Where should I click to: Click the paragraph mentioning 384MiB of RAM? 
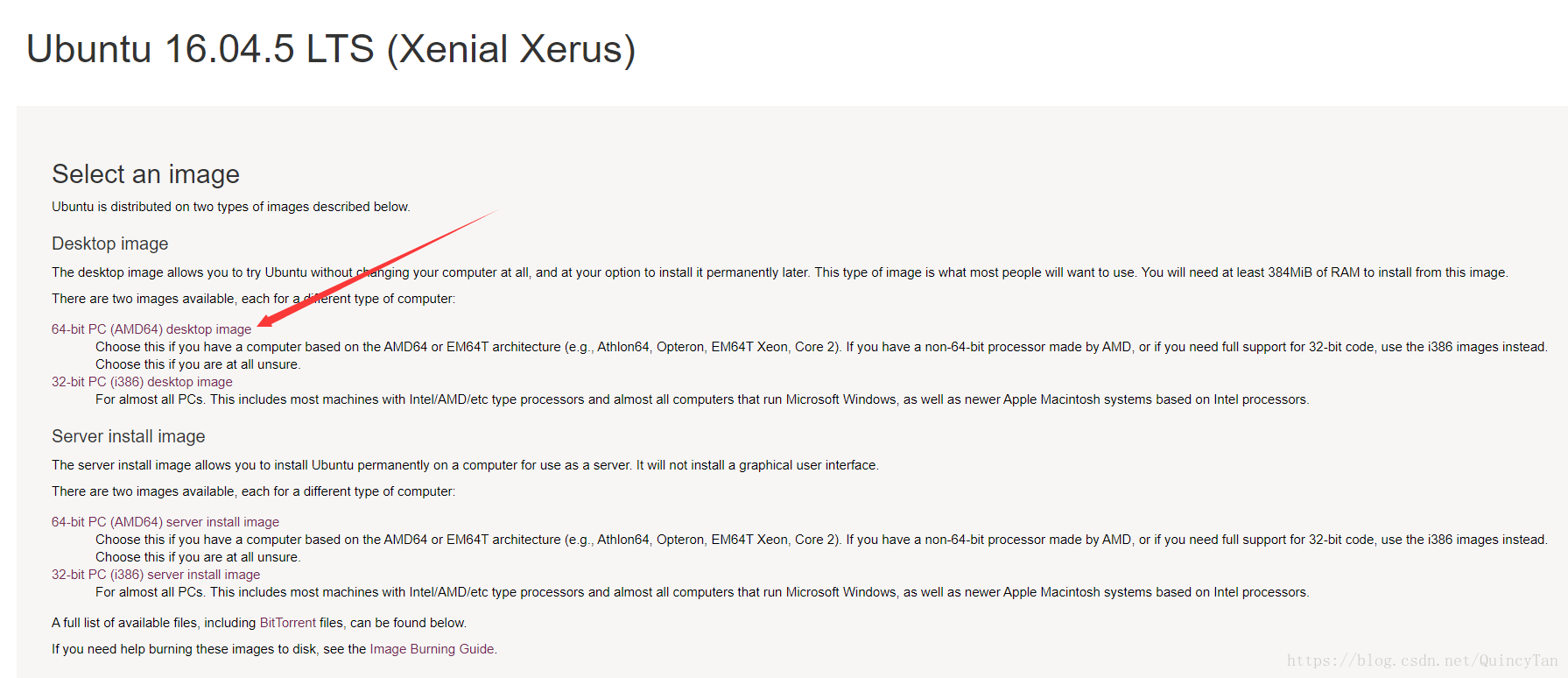779,272
